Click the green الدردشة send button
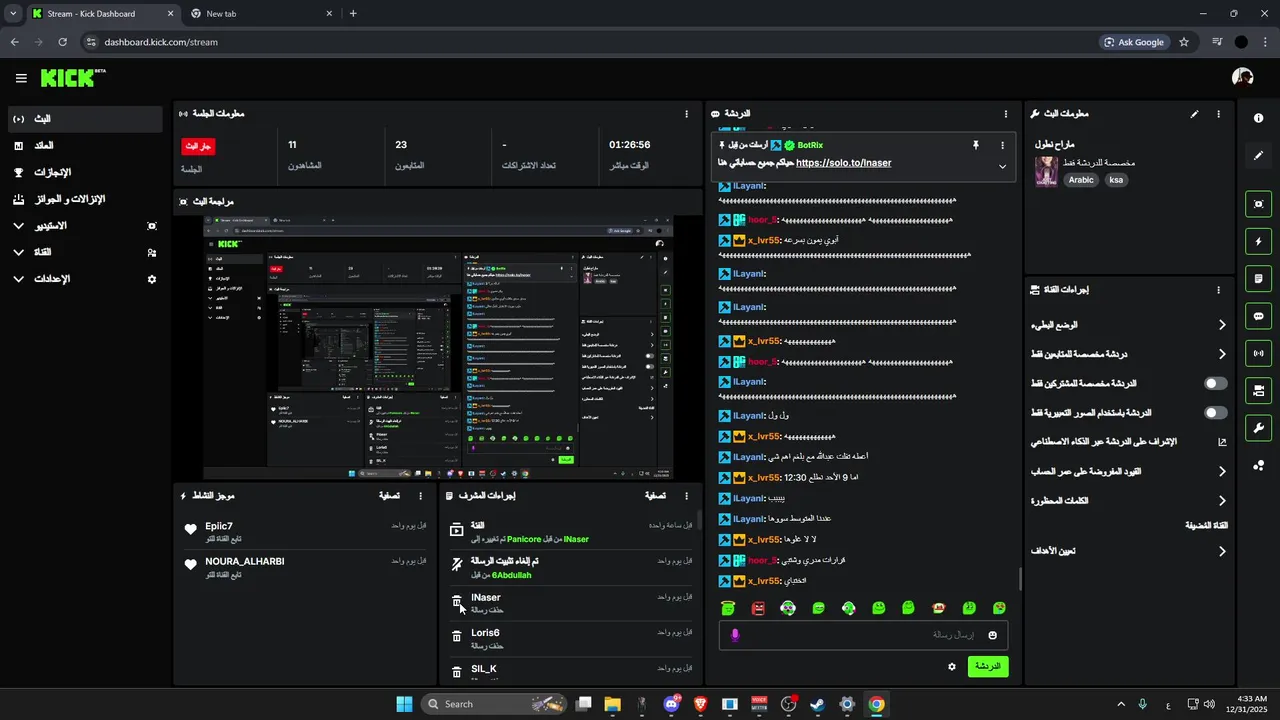 988,666
